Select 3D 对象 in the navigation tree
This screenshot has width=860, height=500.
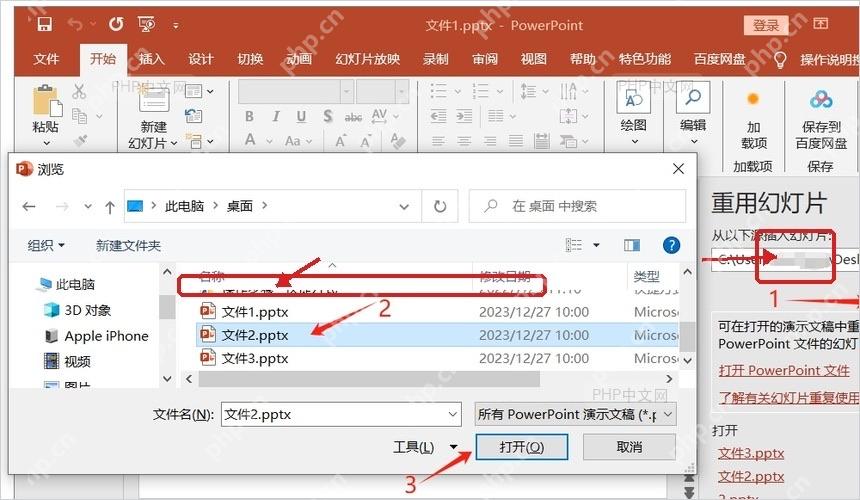tap(87, 310)
